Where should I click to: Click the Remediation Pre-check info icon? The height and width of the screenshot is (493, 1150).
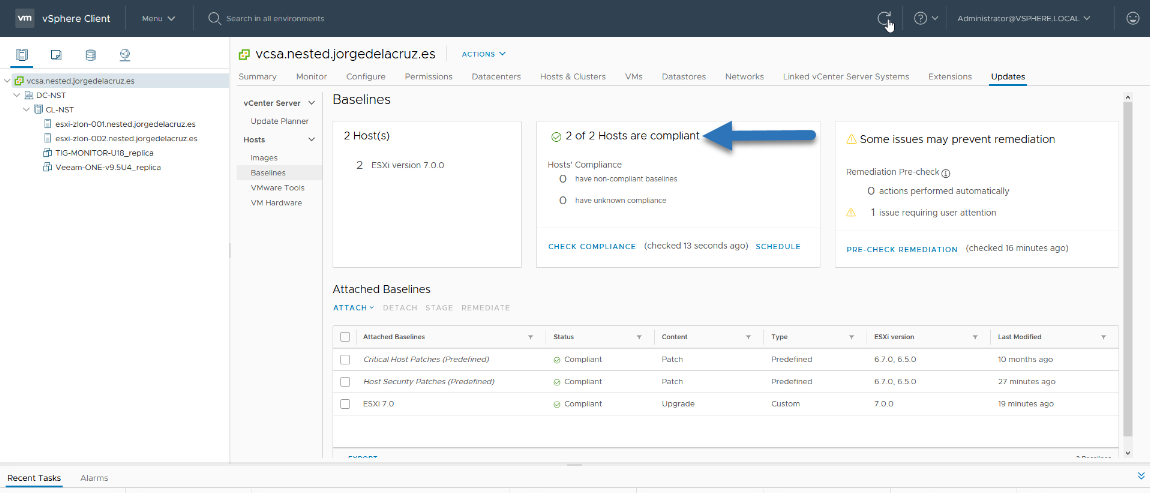(946, 174)
